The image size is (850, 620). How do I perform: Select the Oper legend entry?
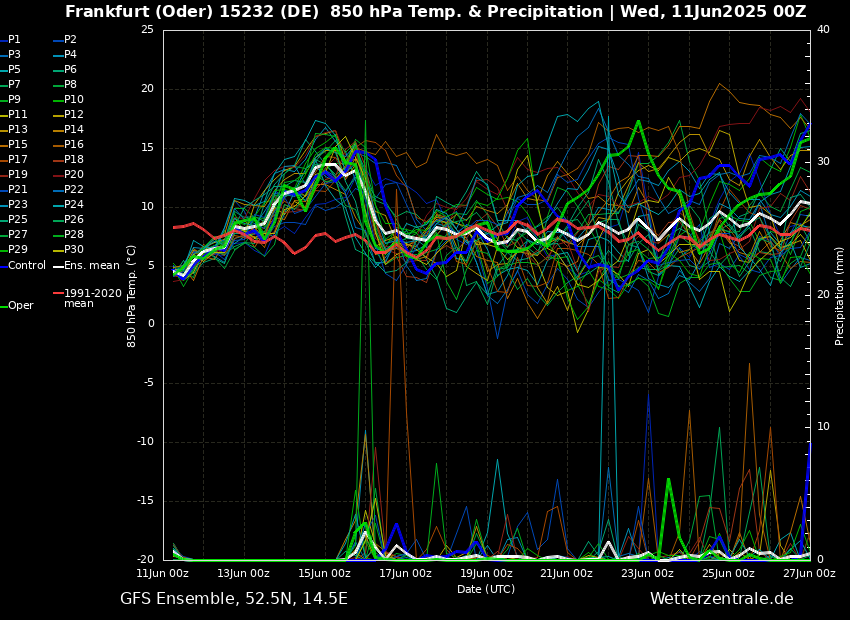(x=17, y=306)
